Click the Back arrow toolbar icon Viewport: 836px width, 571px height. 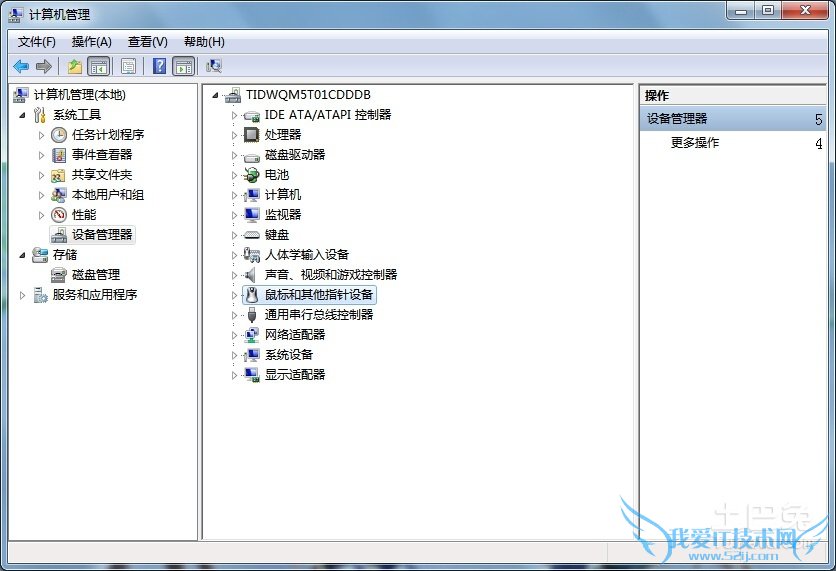click(21, 66)
